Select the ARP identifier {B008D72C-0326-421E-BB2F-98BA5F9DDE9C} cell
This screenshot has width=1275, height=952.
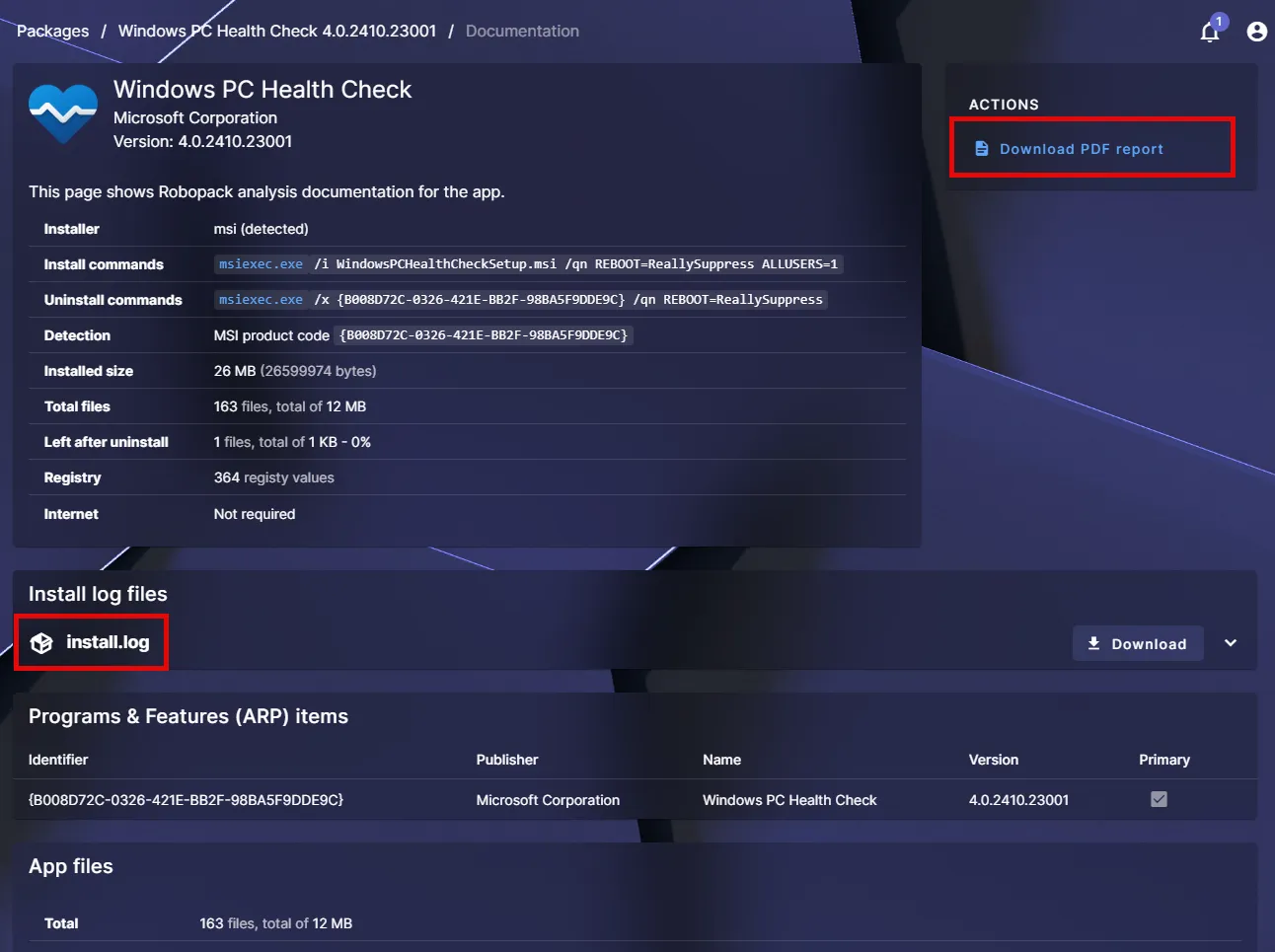[187, 800]
